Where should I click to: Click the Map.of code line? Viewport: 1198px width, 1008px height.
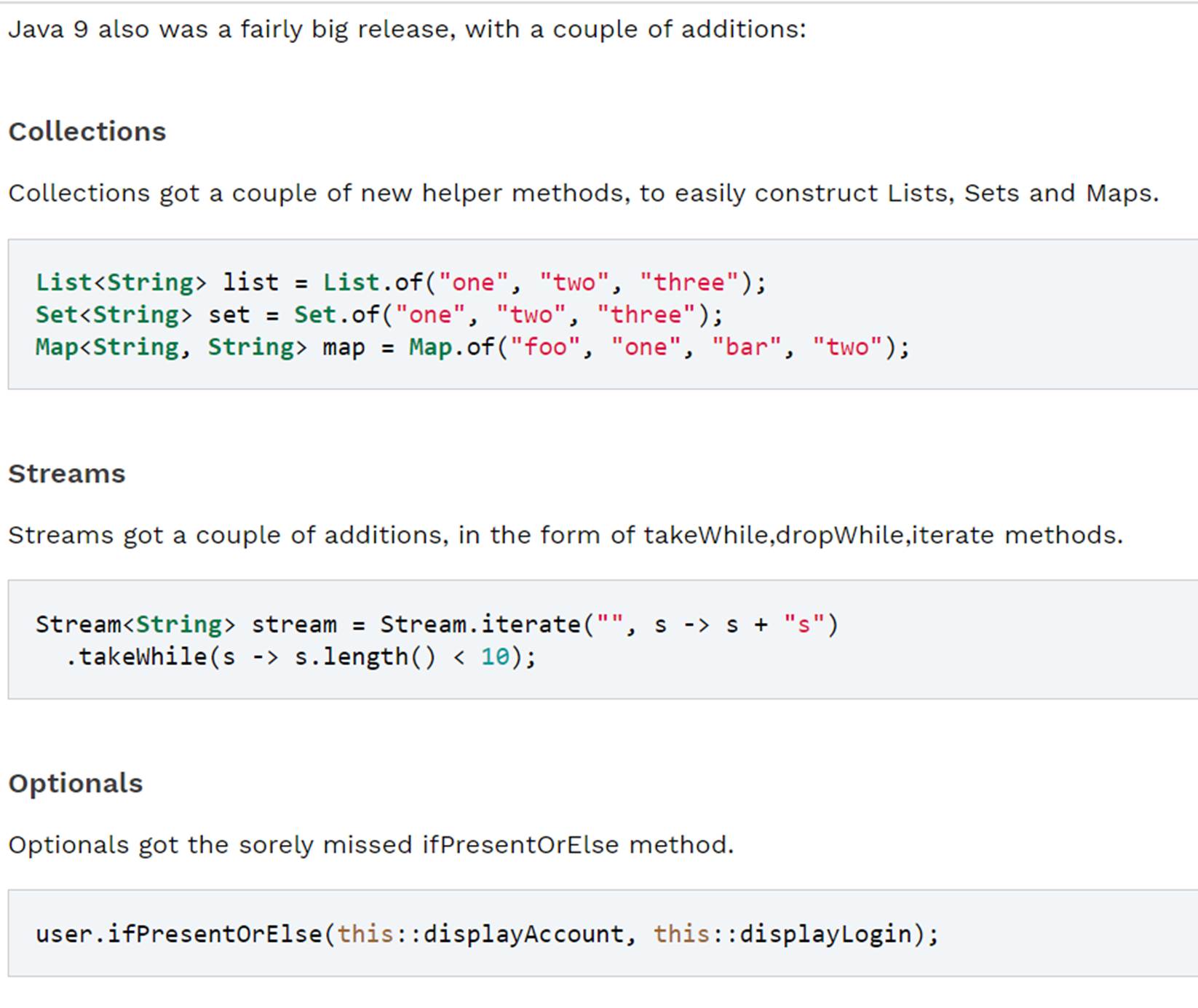tap(472, 347)
